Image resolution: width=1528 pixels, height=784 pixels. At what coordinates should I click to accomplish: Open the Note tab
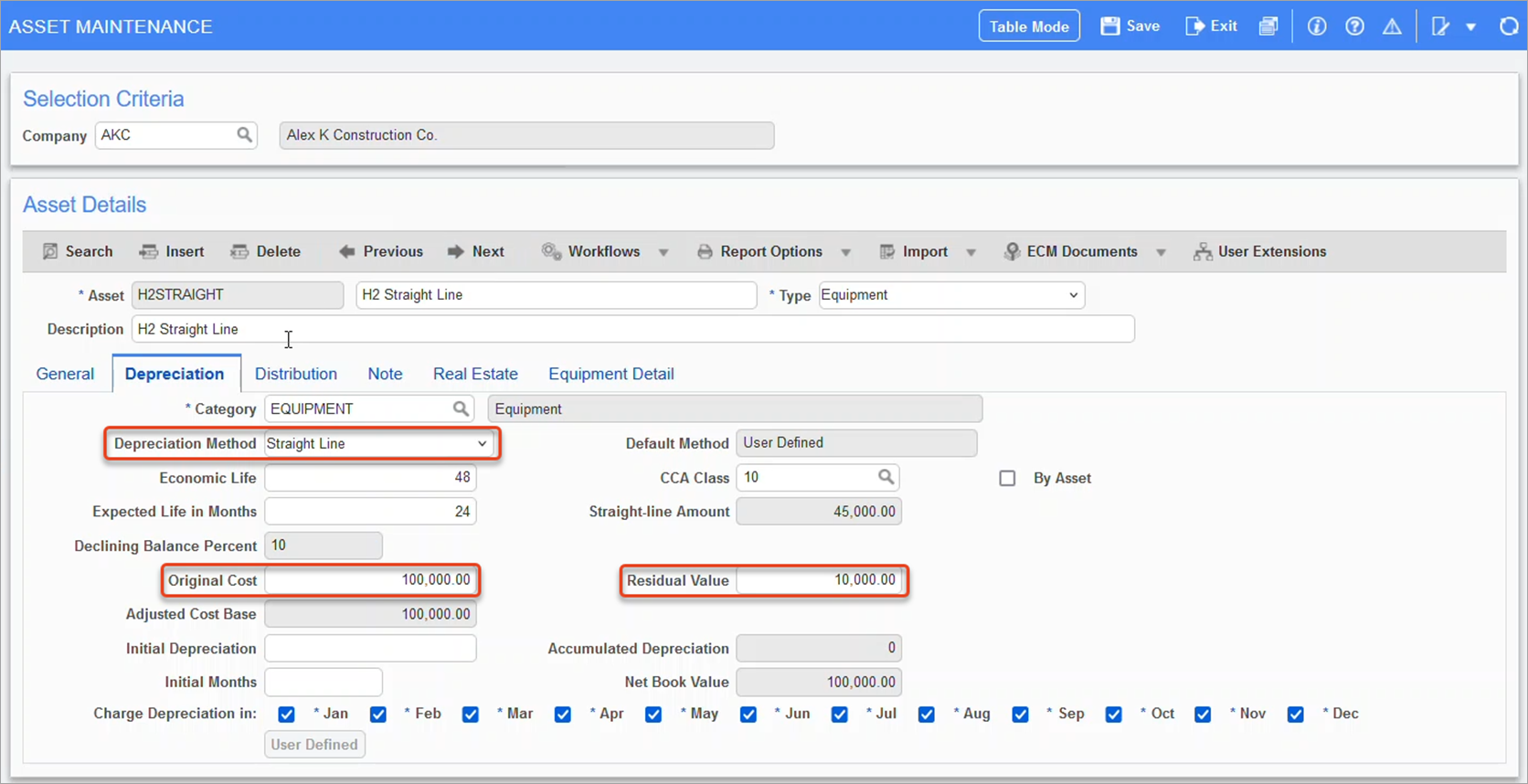pyautogui.click(x=385, y=374)
